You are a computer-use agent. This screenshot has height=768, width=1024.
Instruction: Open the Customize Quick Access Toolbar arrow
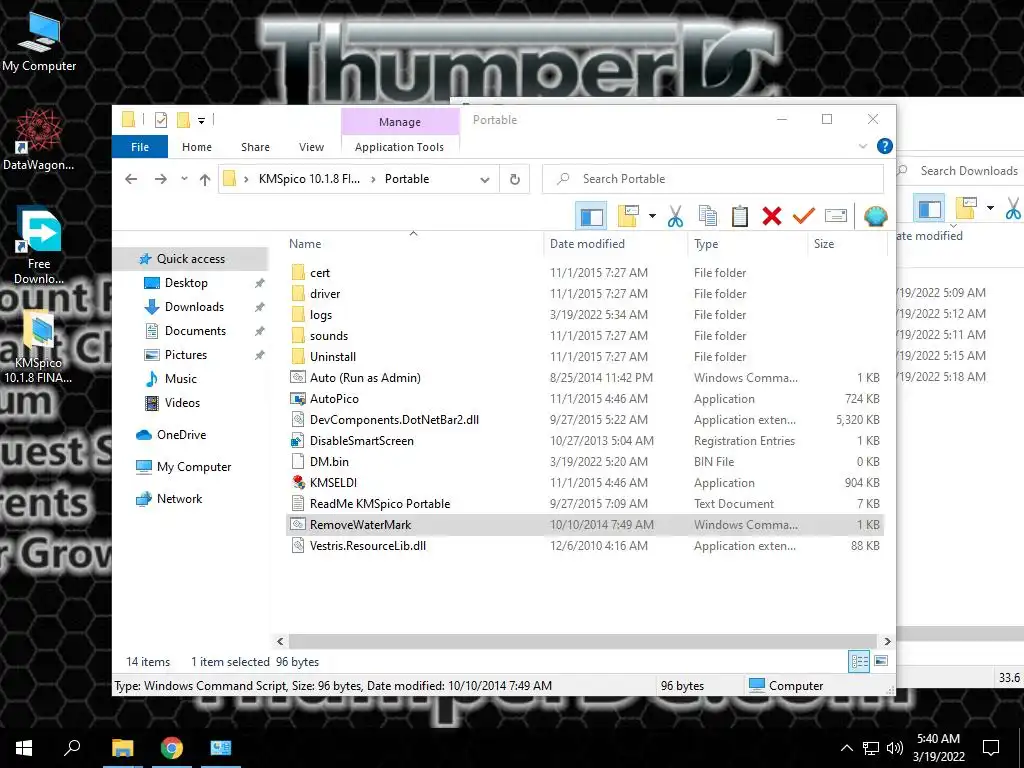point(201,121)
